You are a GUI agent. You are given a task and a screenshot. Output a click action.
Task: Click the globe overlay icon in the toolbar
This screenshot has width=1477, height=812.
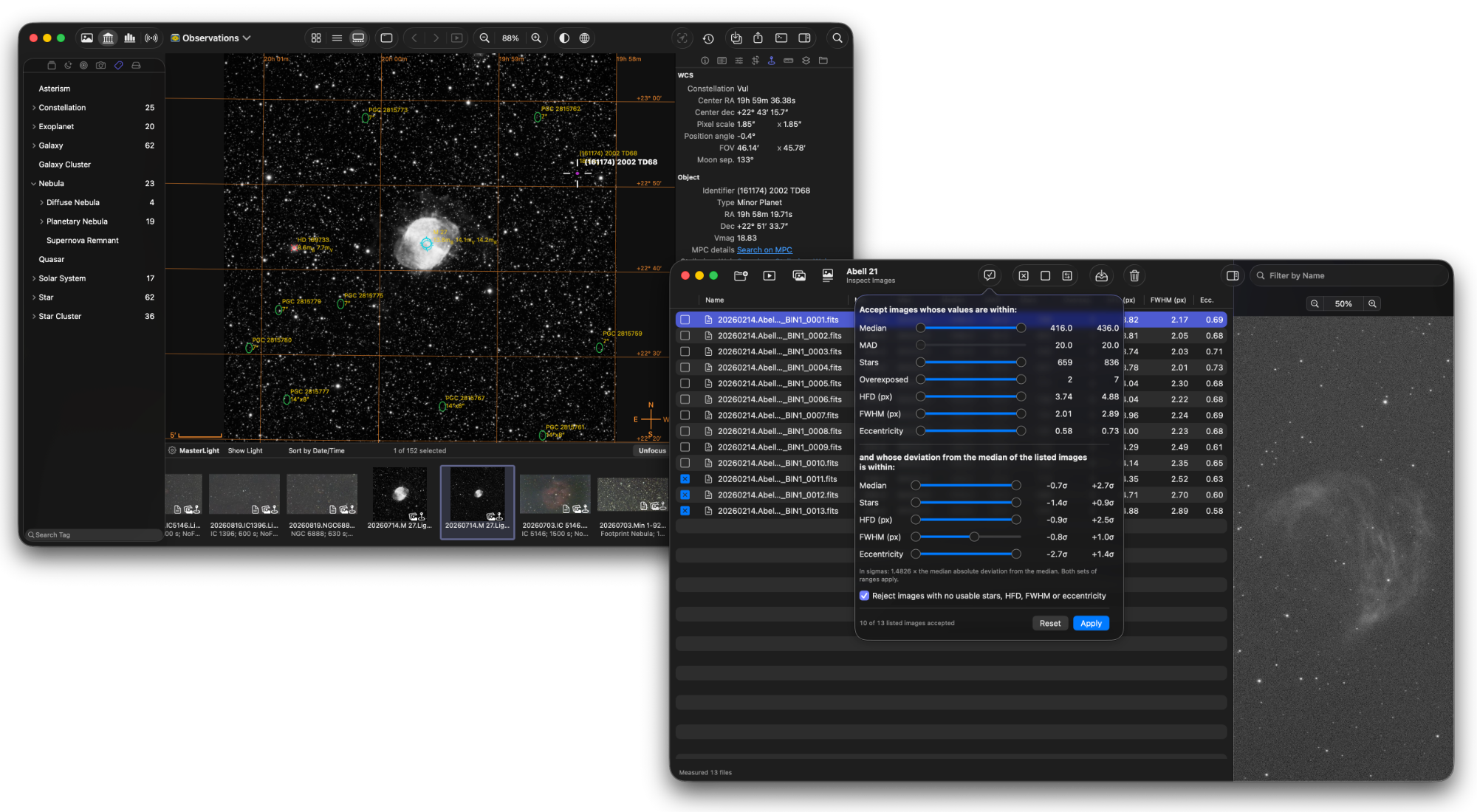tap(585, 38)
